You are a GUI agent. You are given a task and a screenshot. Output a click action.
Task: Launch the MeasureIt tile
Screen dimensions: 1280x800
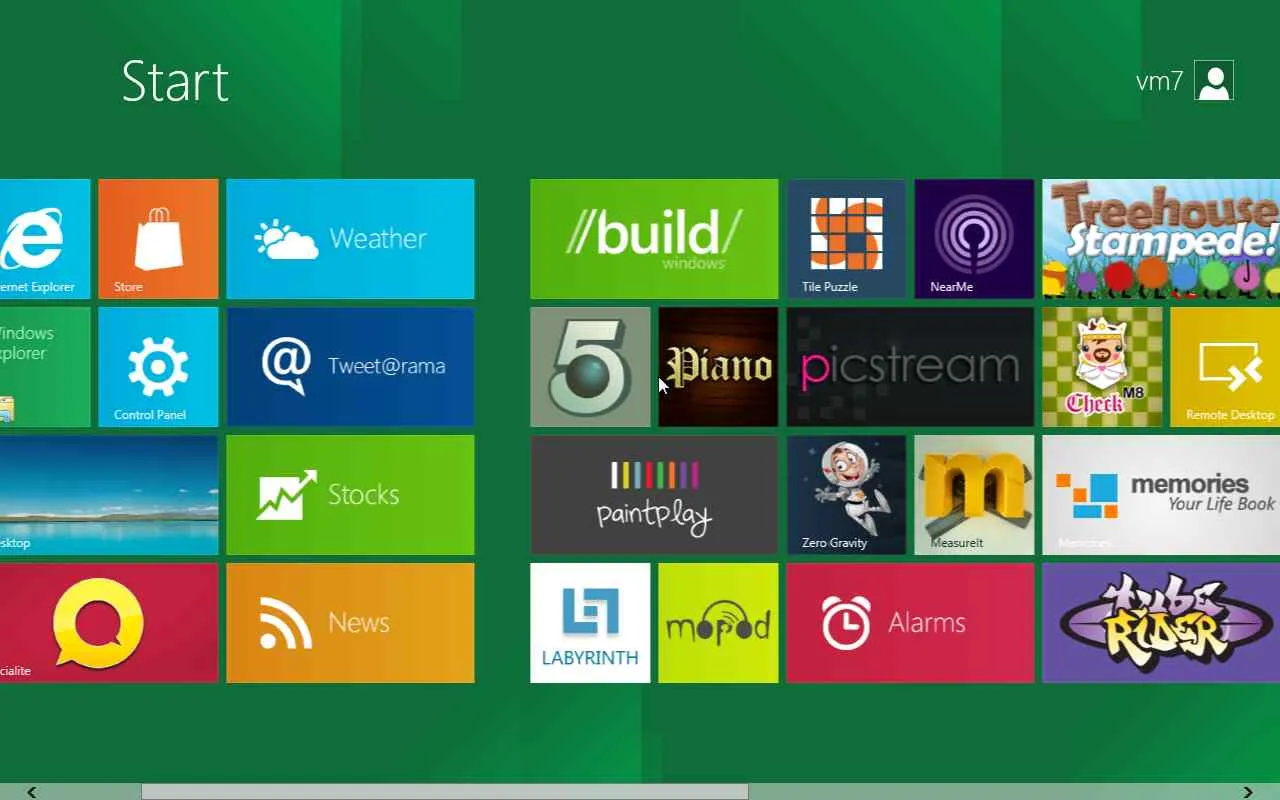tap(974, 495)
